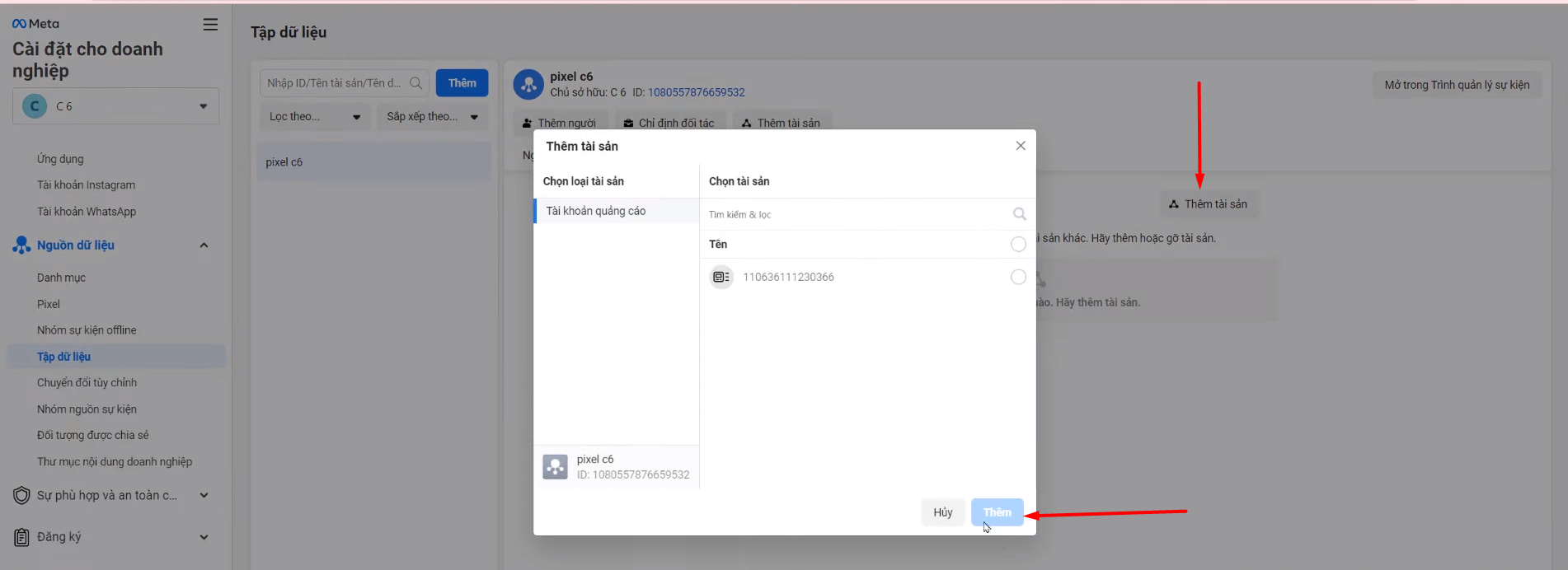
Task: Toggle the select-all radio beside Tên
Action: coord(1018,244)
